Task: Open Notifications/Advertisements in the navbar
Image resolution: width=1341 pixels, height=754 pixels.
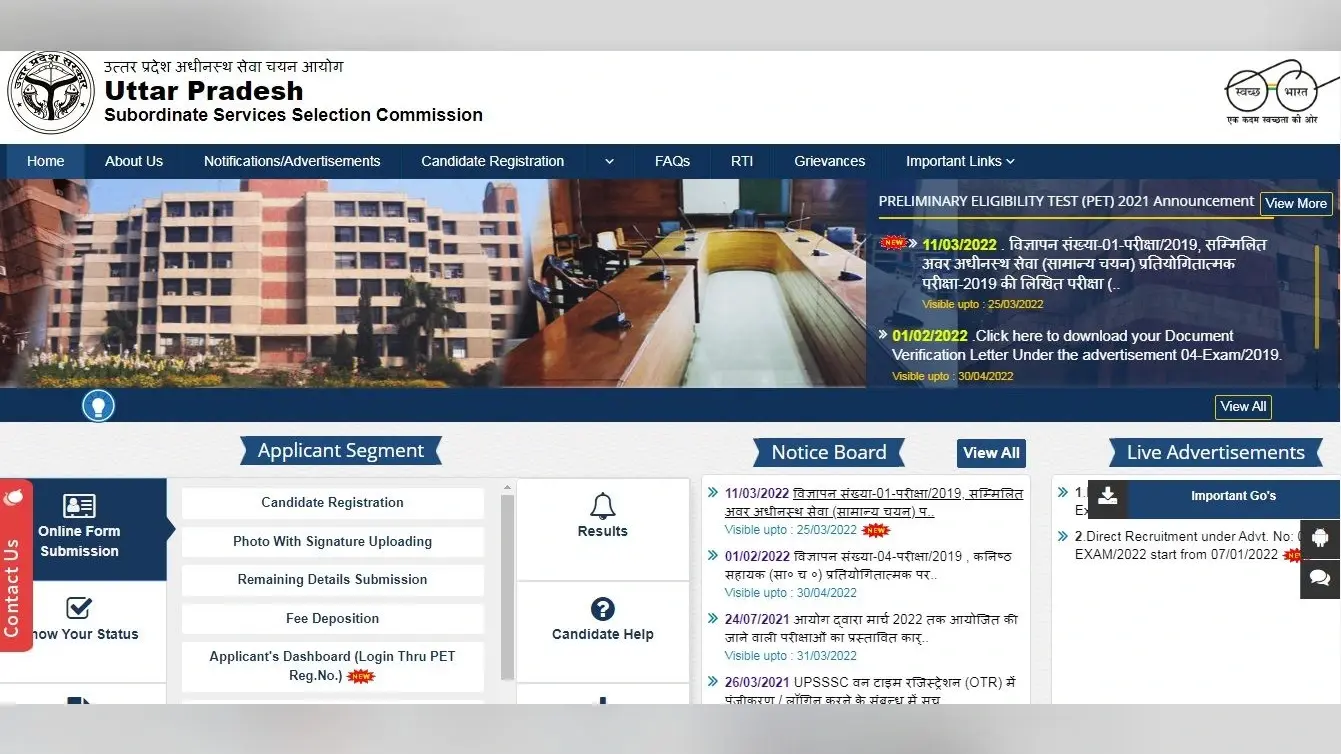Action: tap(292, 161)
